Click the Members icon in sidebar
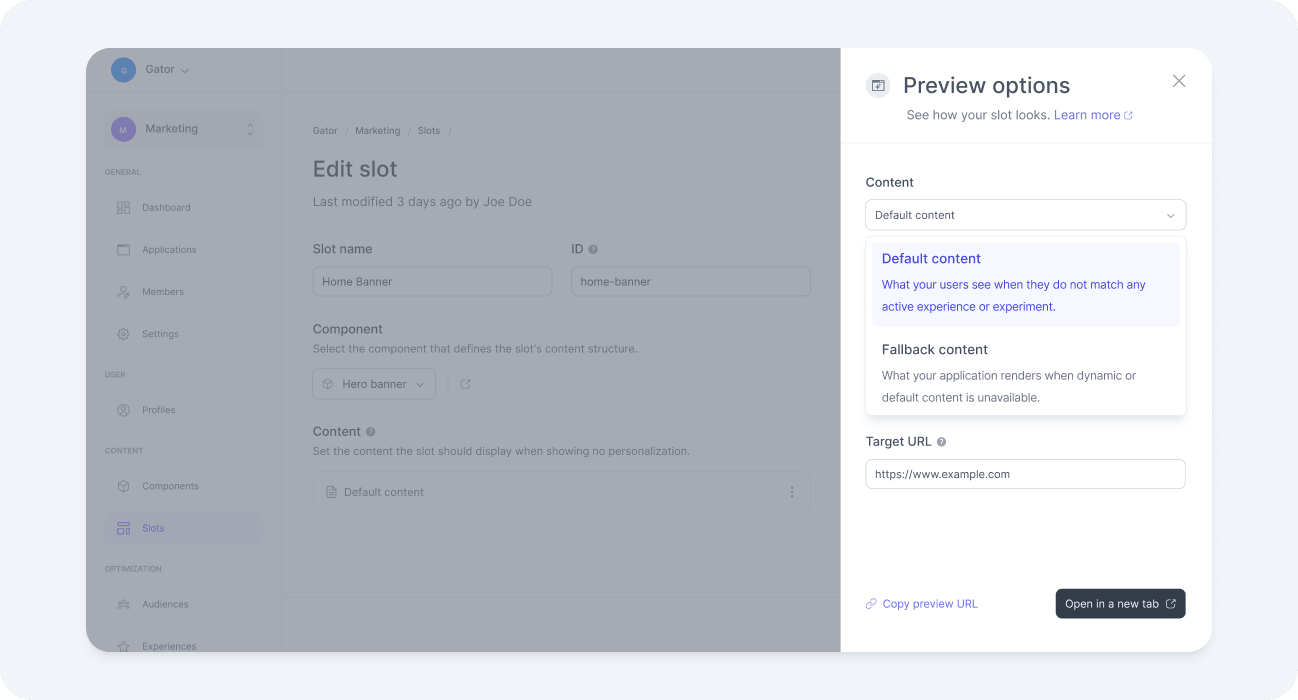Screen dimensions: 1298x700 tap(124, 292)
